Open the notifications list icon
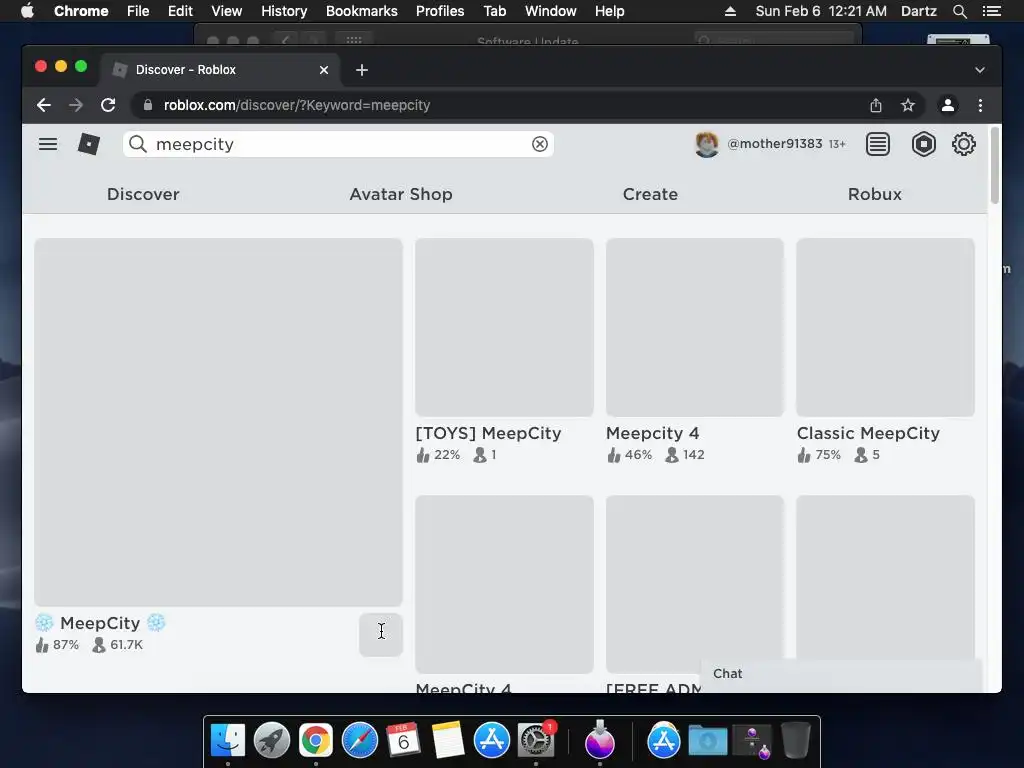This screenshot has height=768, width=1024. point(878,144)
